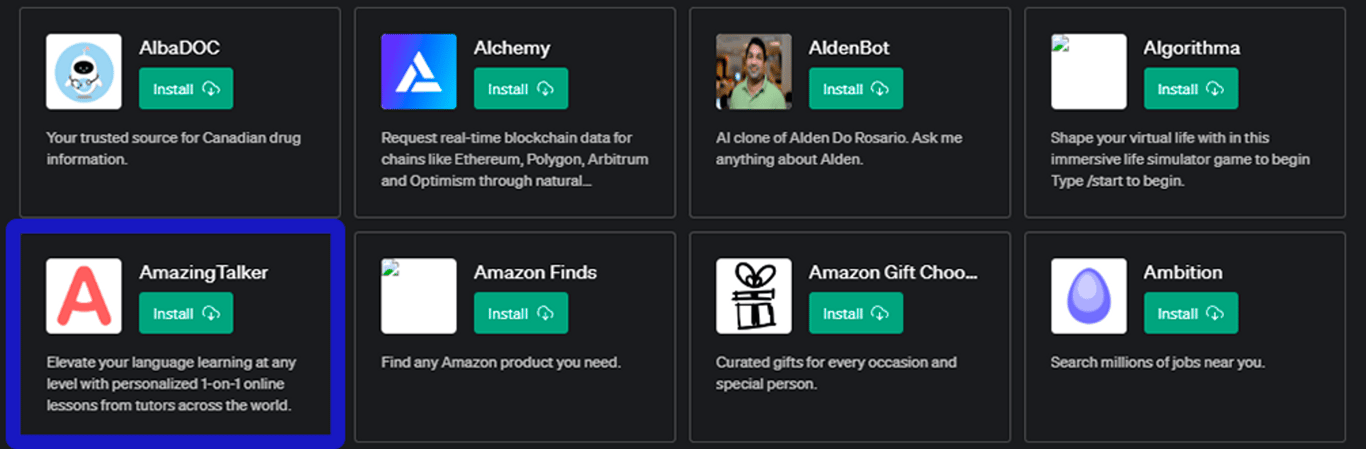Install the Amazon Gift Chooser plugin

(x=856, y=313)
